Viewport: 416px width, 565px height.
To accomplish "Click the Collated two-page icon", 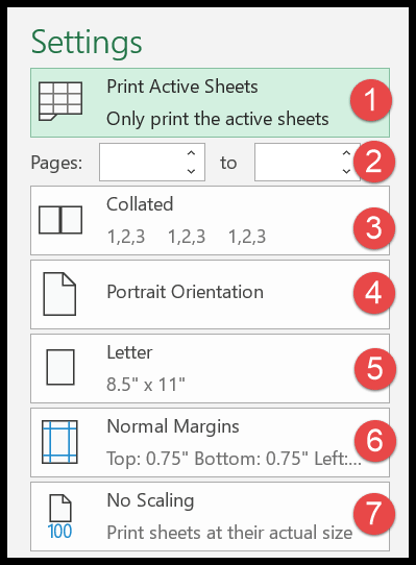I will [x=61, y=220].
